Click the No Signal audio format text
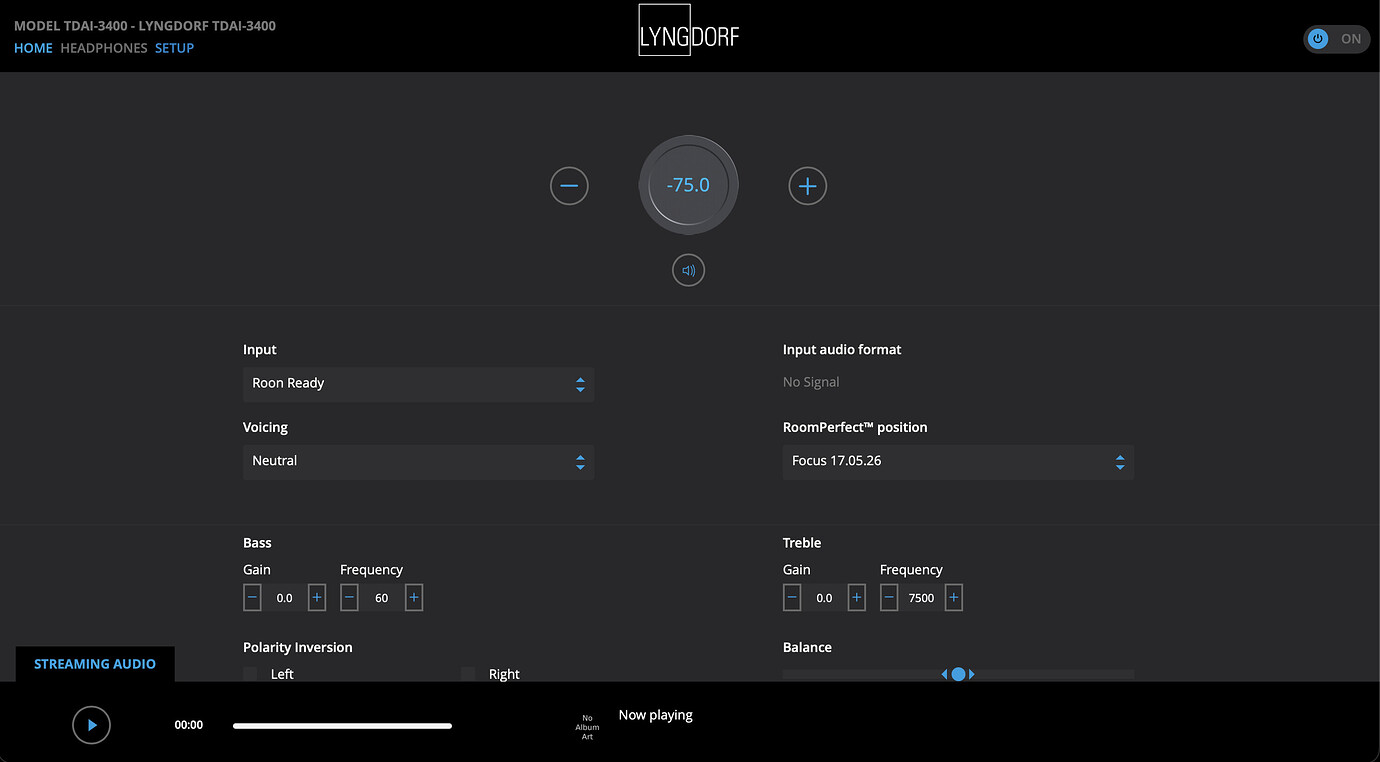Screen dimensions: 1380x762 (811, 382)
